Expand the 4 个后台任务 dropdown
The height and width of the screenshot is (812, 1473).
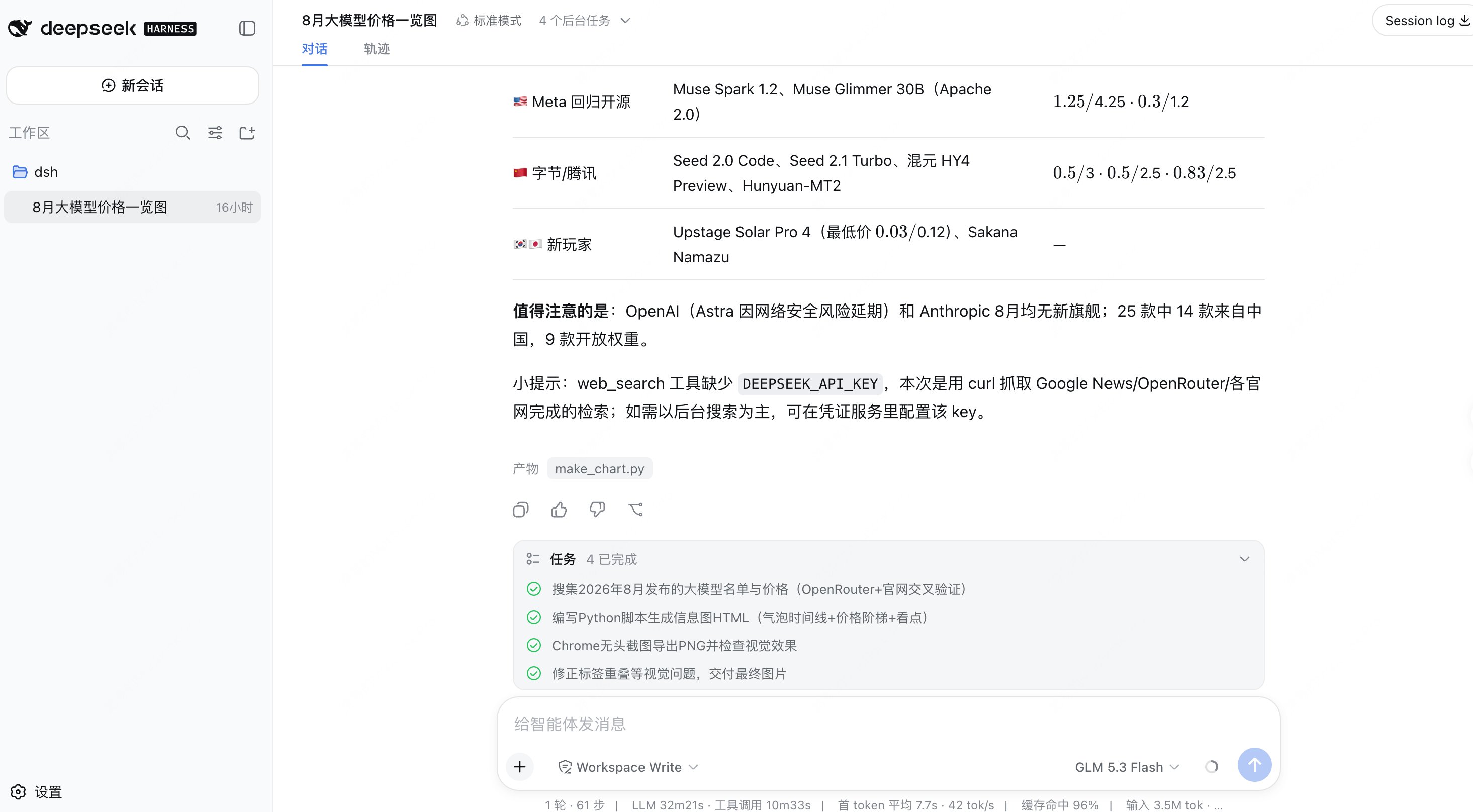(x=584, y=21)
